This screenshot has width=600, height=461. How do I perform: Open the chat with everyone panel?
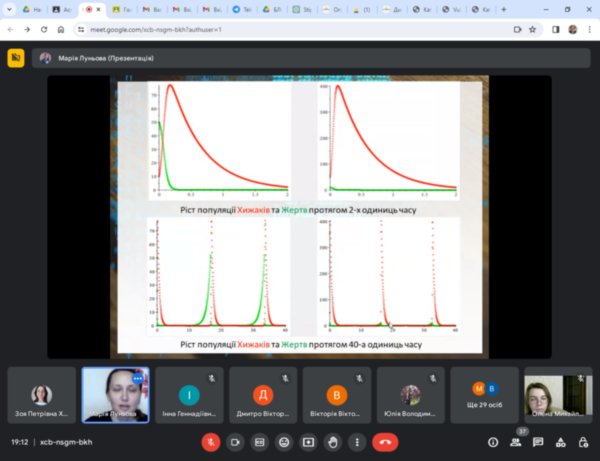click(x=538, y=441)
